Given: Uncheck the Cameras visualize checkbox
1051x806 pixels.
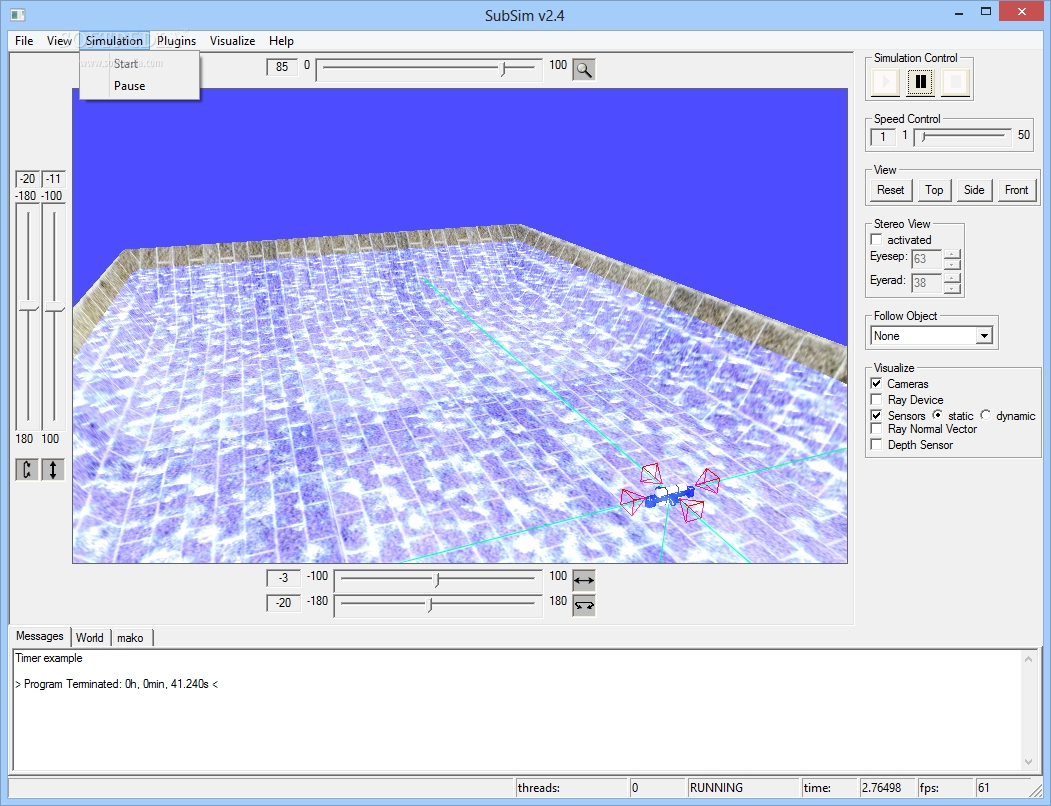Looking at the screenshot, I should click(876, 384).
